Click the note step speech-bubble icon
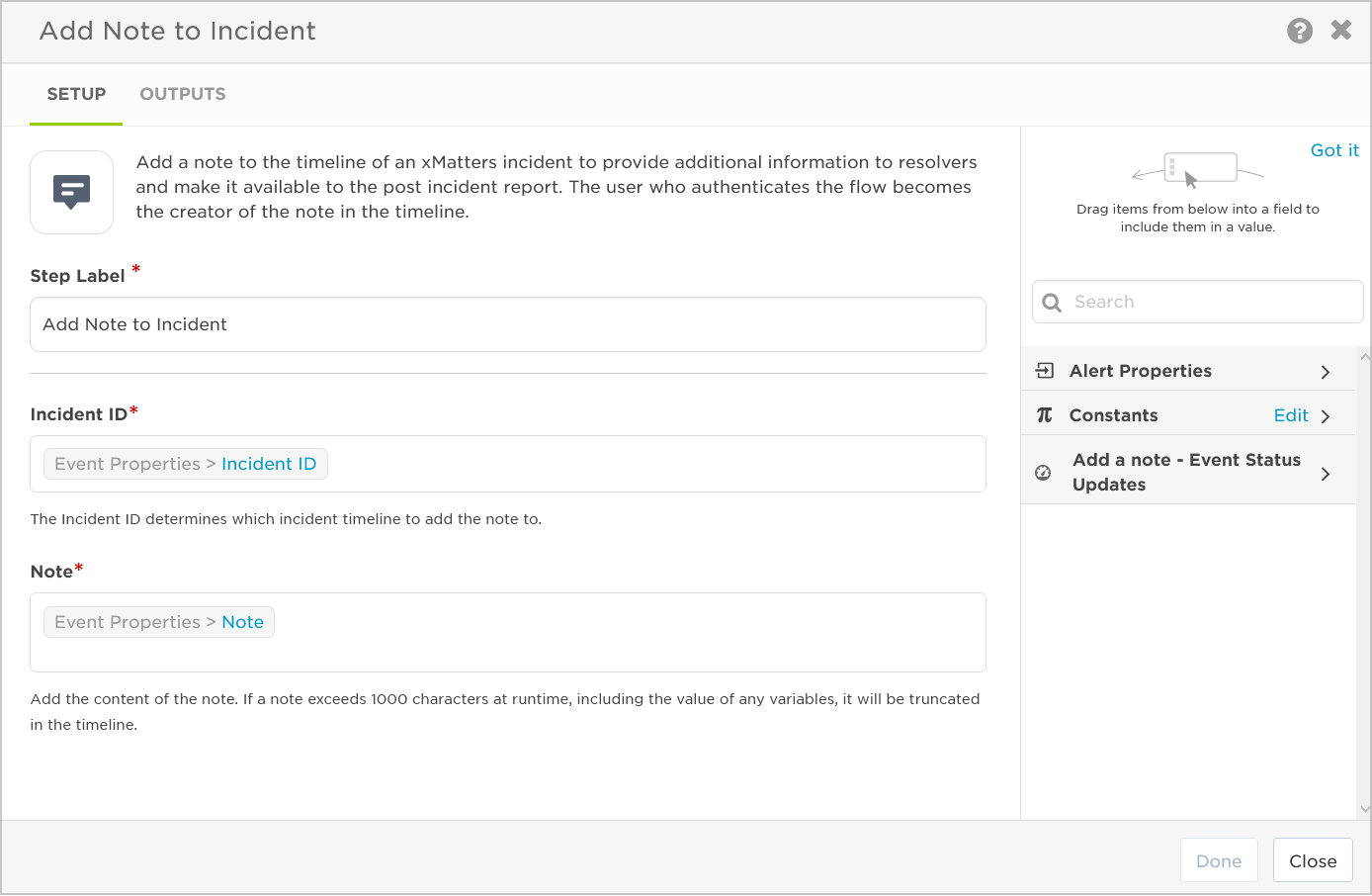This screenshot has width=1372, height=896. 72,192
